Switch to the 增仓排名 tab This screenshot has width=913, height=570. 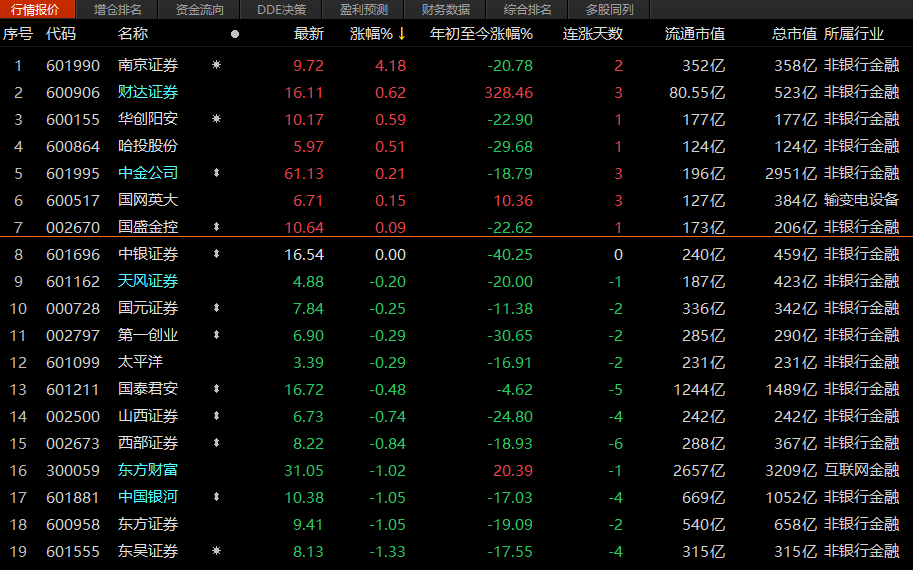(x=118, y=9)
